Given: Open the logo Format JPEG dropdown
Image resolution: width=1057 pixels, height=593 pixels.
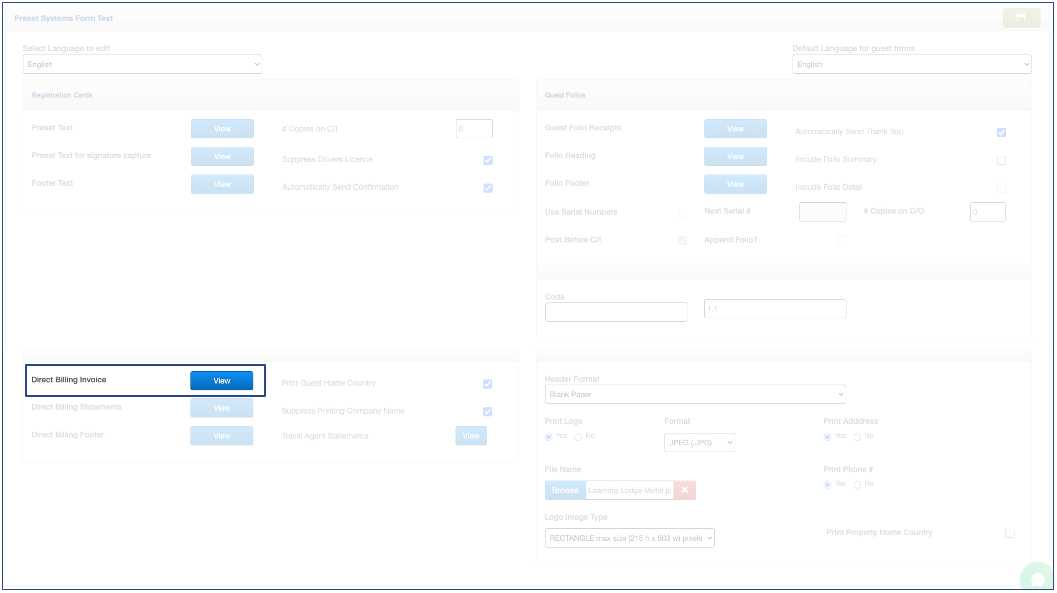Looking at the screenshot, I should point(699,442).
